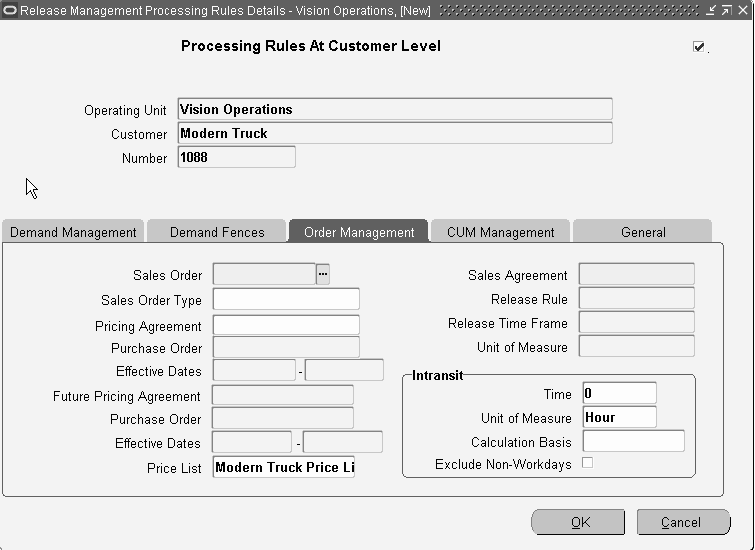Click the Customer field showing Modern Truck
The width and height of the screenshot is (755, 550).
point(395,133)
